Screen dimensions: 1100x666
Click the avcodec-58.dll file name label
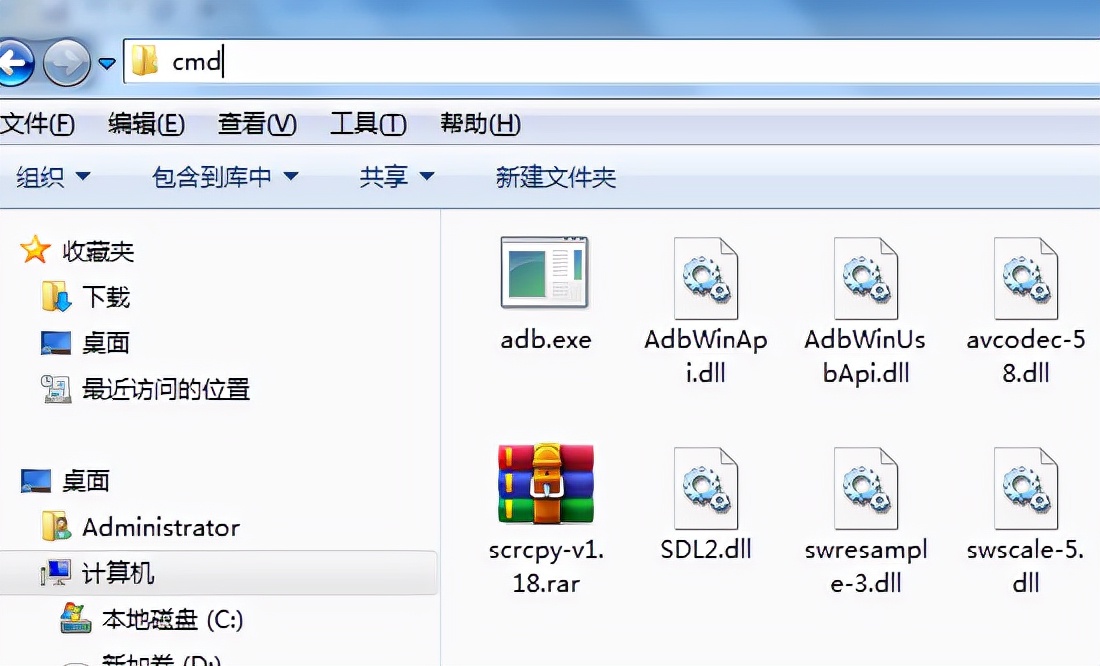coord(1026,356)
